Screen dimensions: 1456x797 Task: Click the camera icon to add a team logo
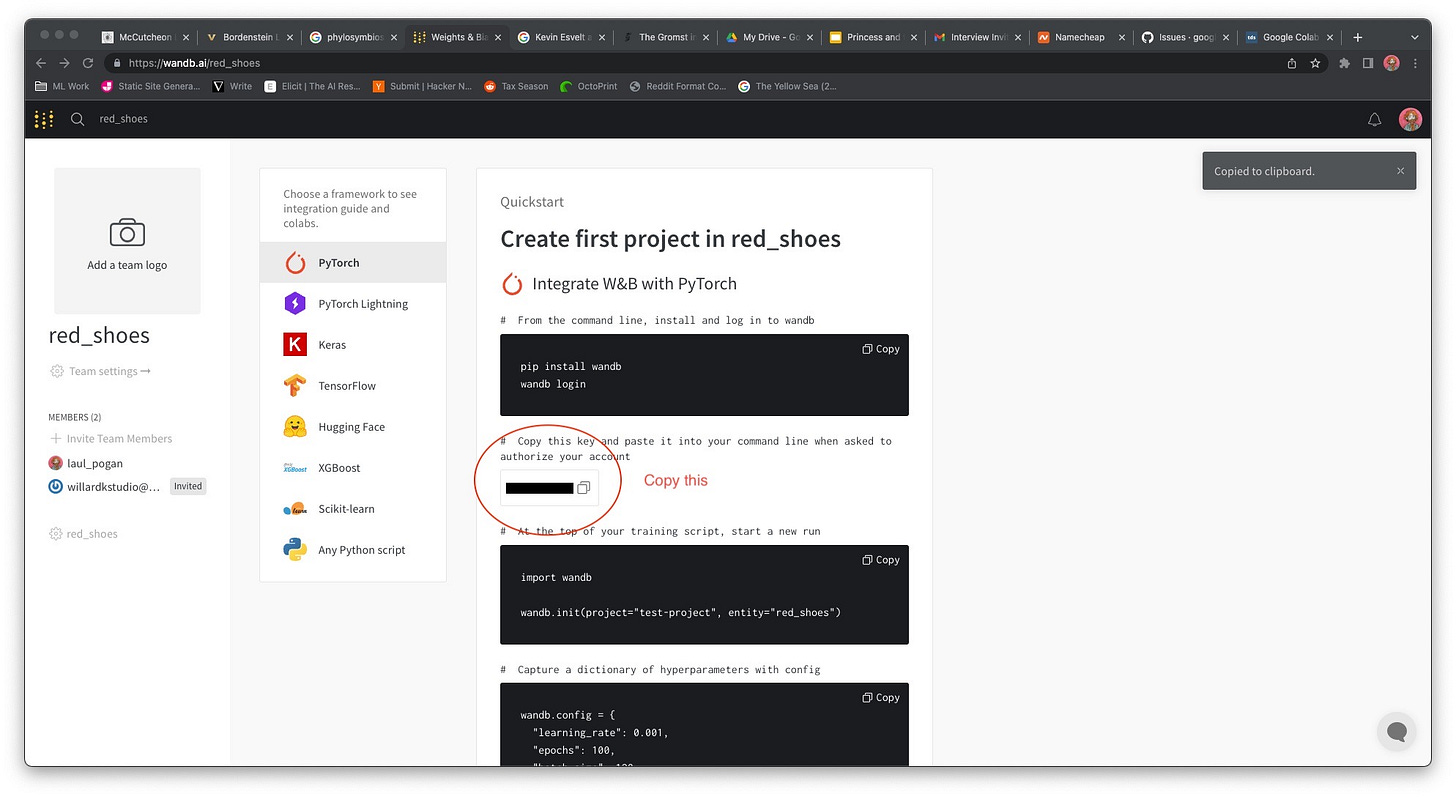tap(127, 233)
